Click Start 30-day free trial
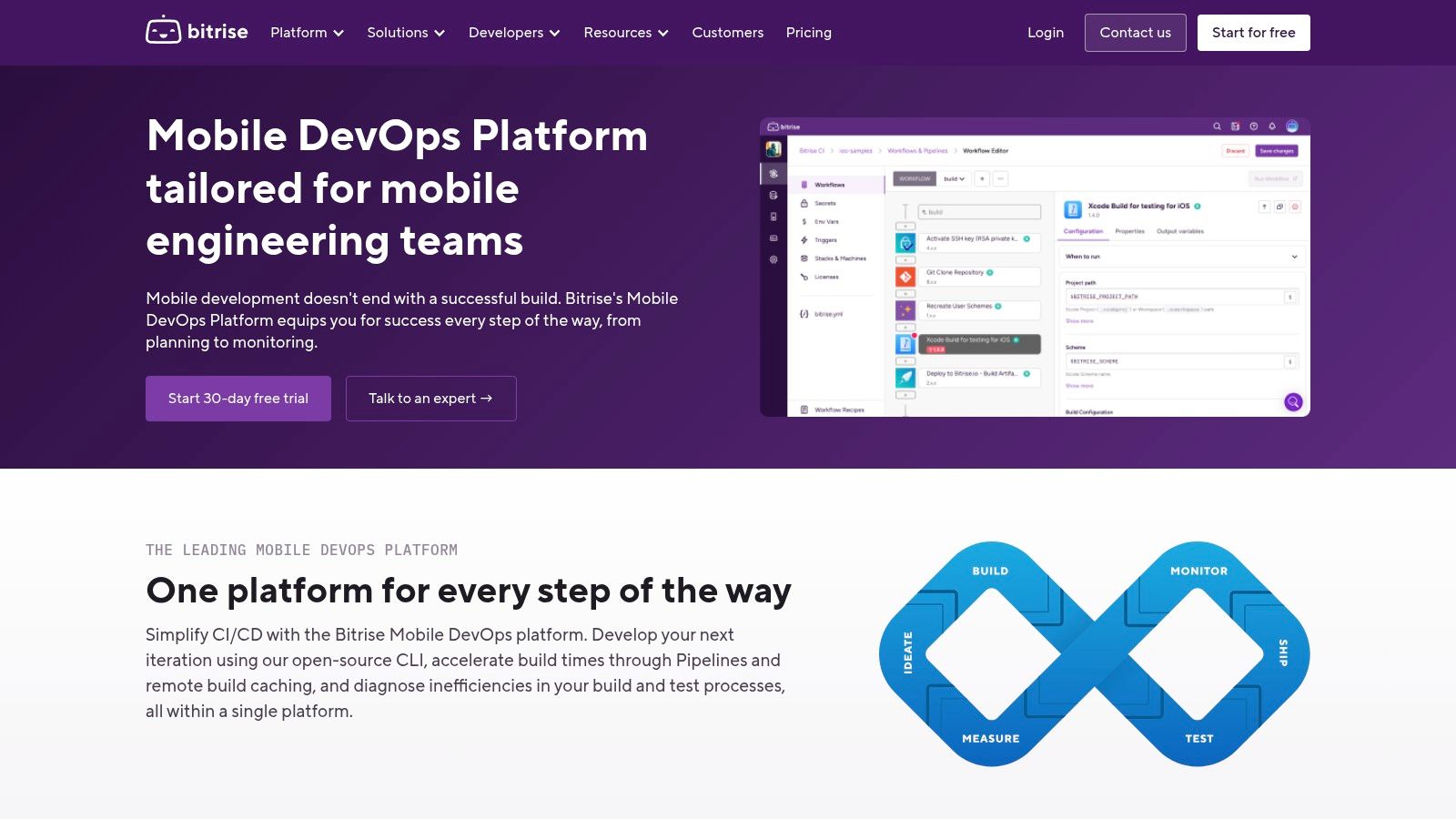This screenshot has width=1456, height=819. click(238, 399)
